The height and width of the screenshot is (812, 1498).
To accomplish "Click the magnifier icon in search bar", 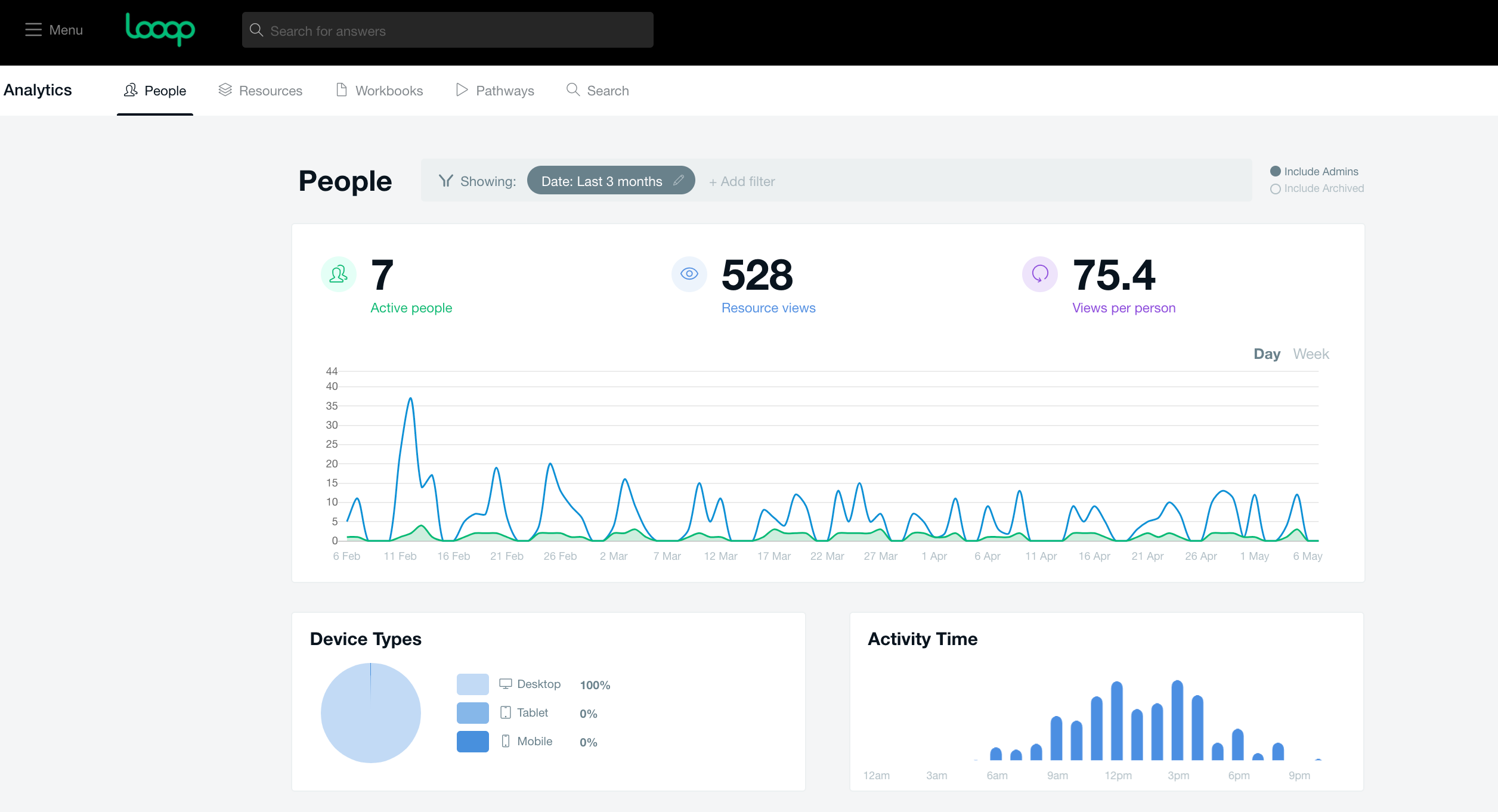I will [x=256, y=30].
